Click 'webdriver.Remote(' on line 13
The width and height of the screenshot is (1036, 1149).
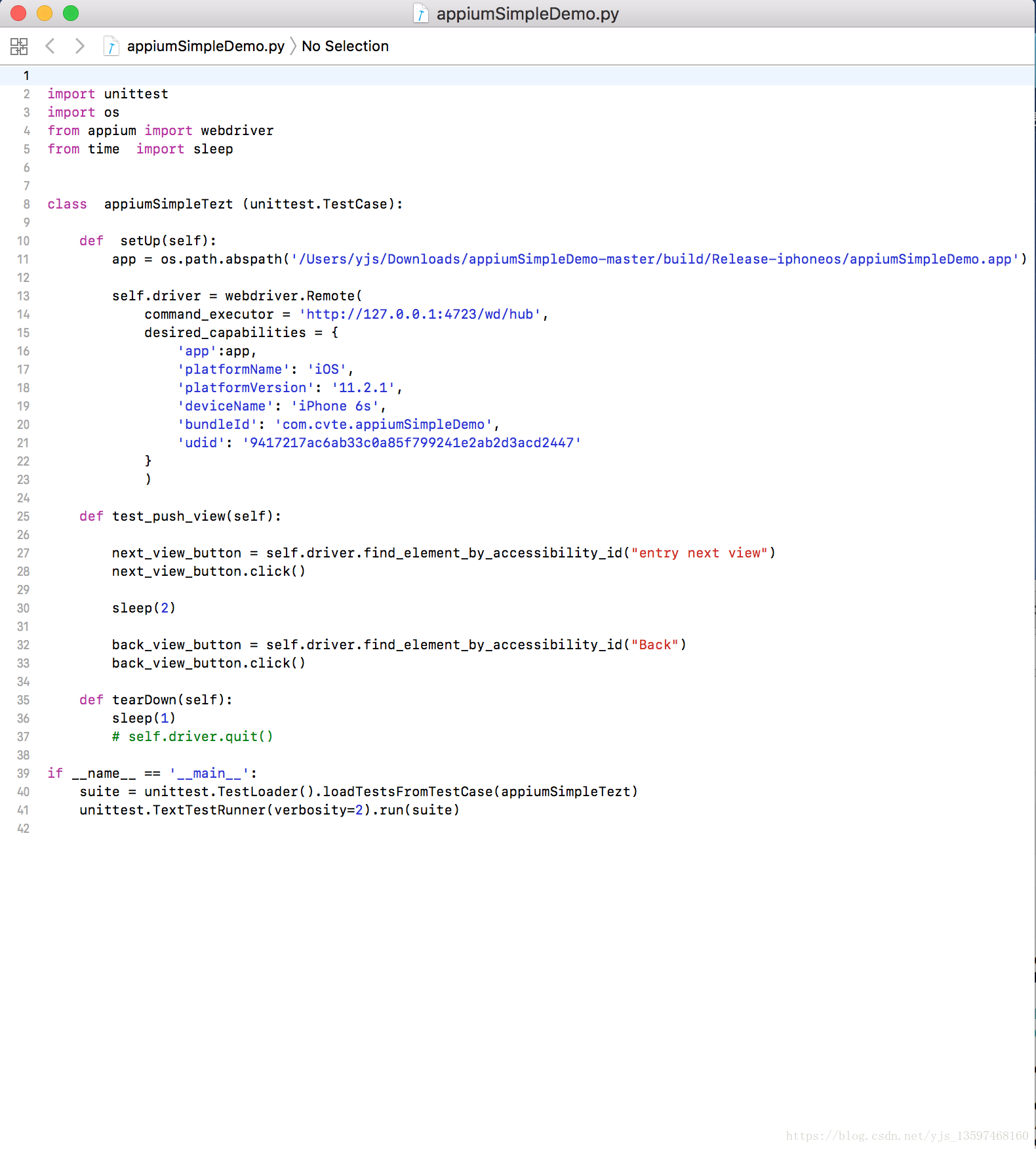294,296
